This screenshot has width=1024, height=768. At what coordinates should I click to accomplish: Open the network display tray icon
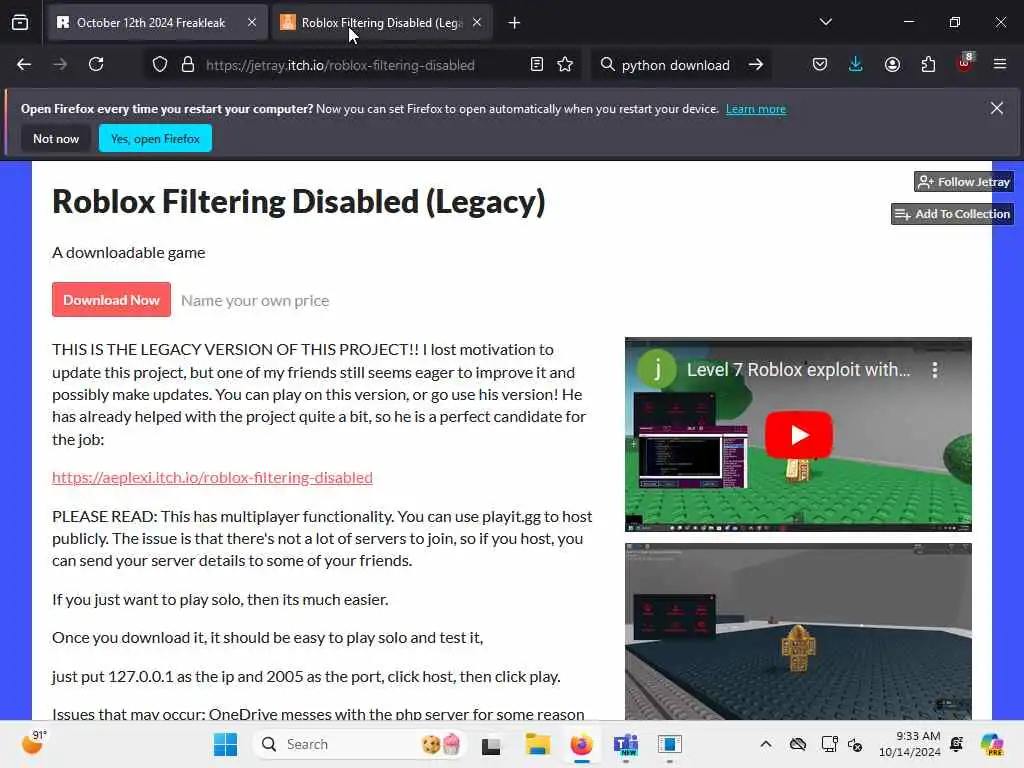point(829,744)
